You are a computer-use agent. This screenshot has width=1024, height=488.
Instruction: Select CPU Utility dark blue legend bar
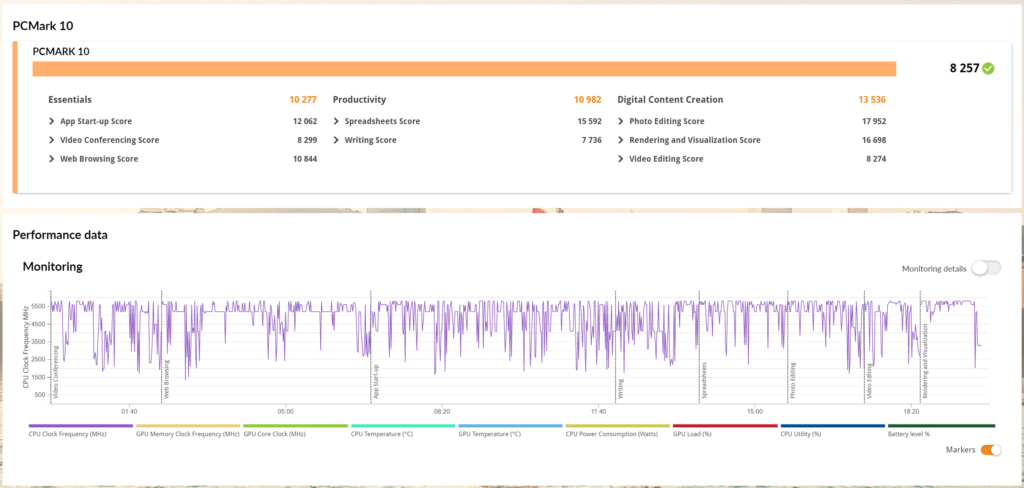pyautogui.click(x=833, y=425)
